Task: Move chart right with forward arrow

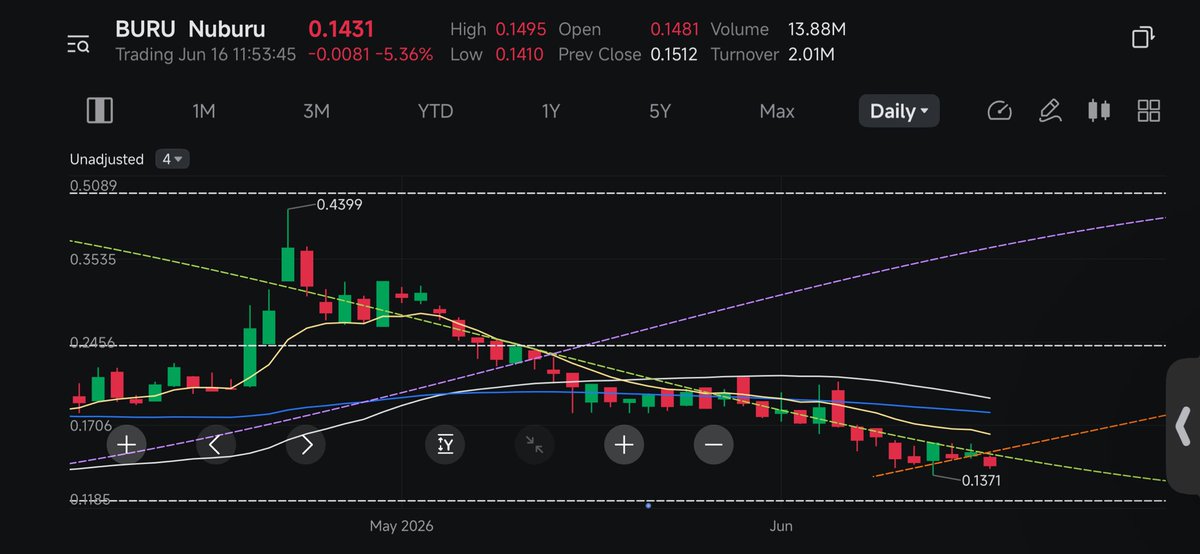Action: 306,444
